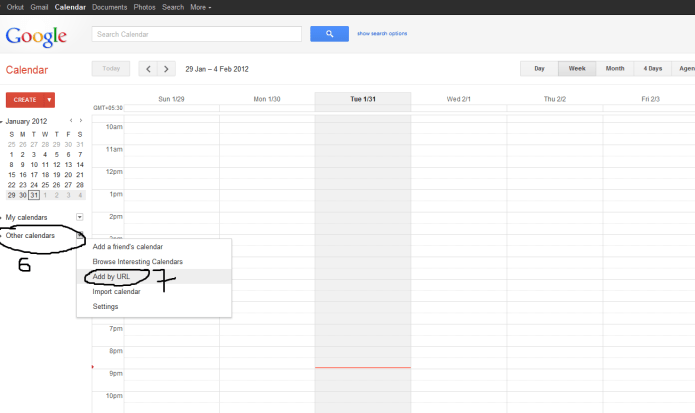Switch to 4 Days view
Image resolution: width=695 pixels, height=413 pixels.
[x=652, y=69]
